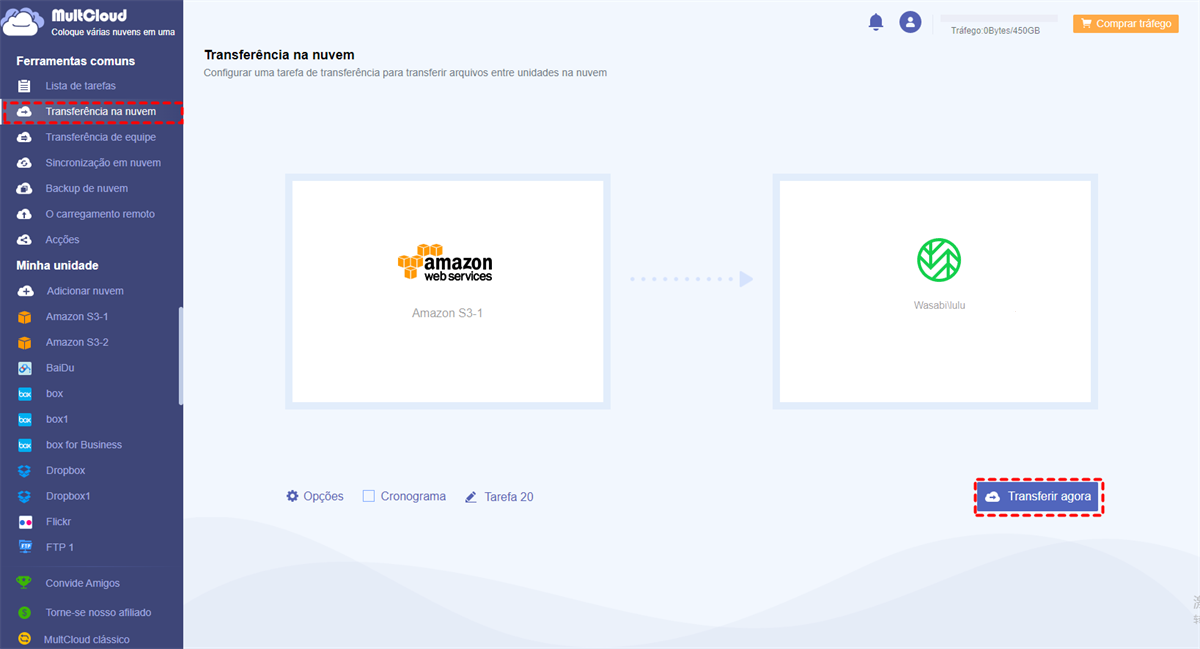Click the box account icon
Viewport: 1200px width, 649px height.
point(24,394)
